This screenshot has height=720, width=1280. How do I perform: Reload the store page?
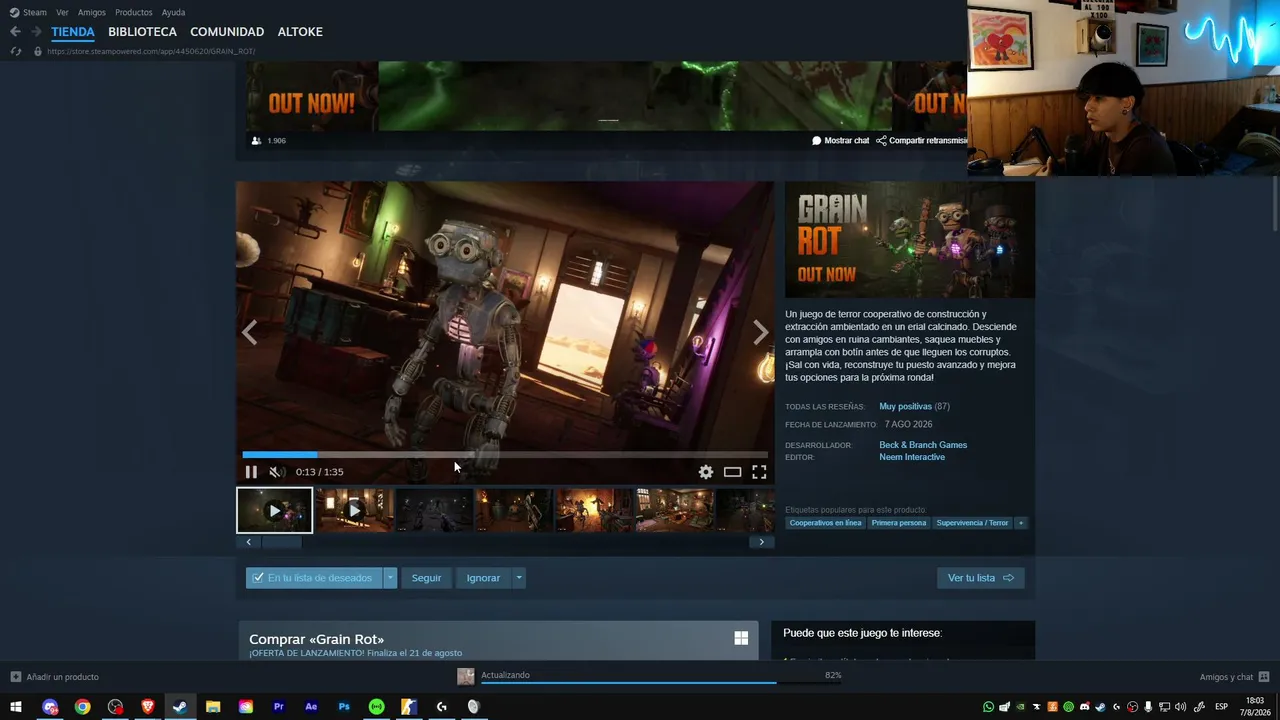(15, 51)
